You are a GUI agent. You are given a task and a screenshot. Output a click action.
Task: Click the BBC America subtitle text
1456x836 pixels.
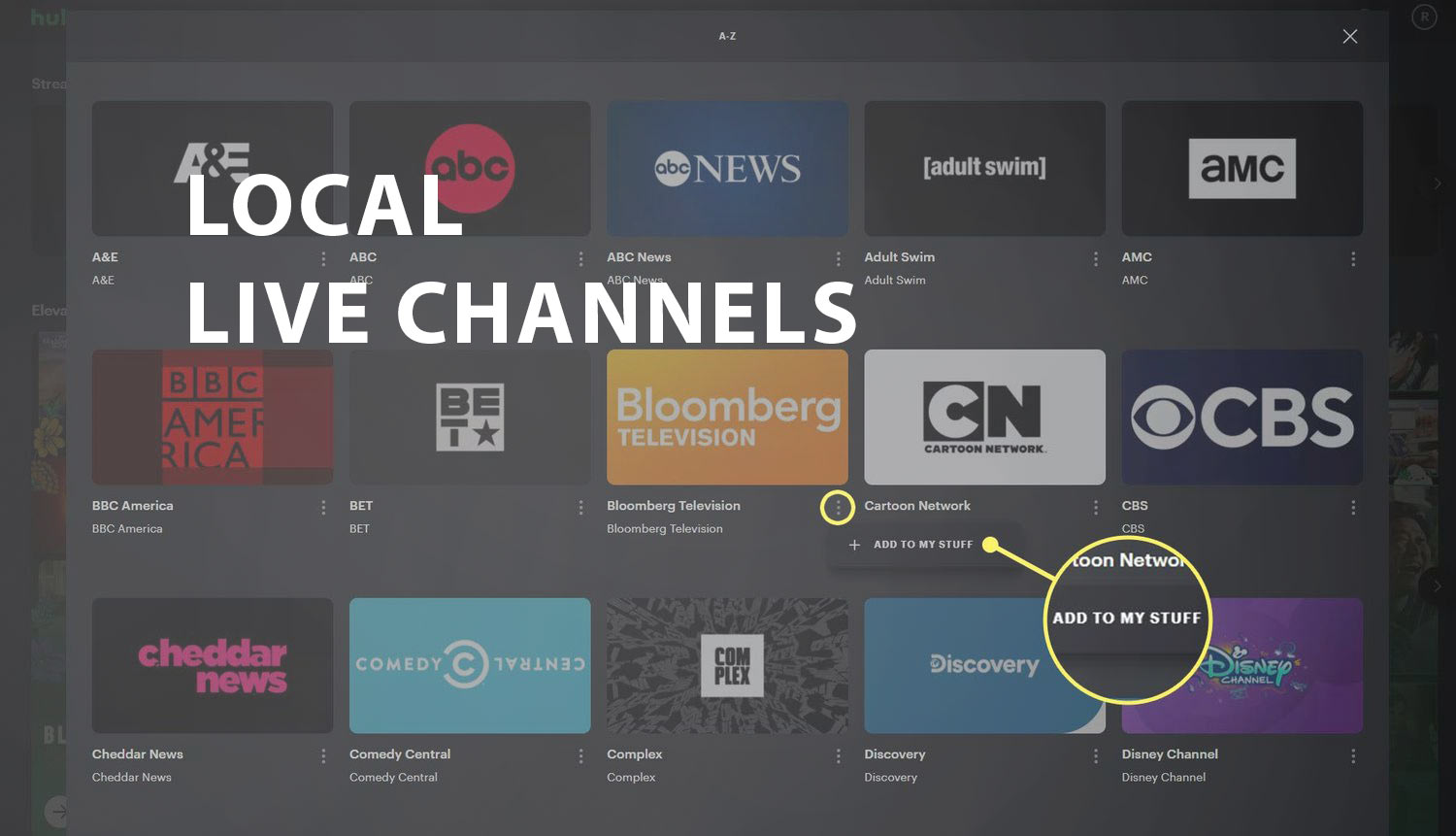tap(127, 529)
